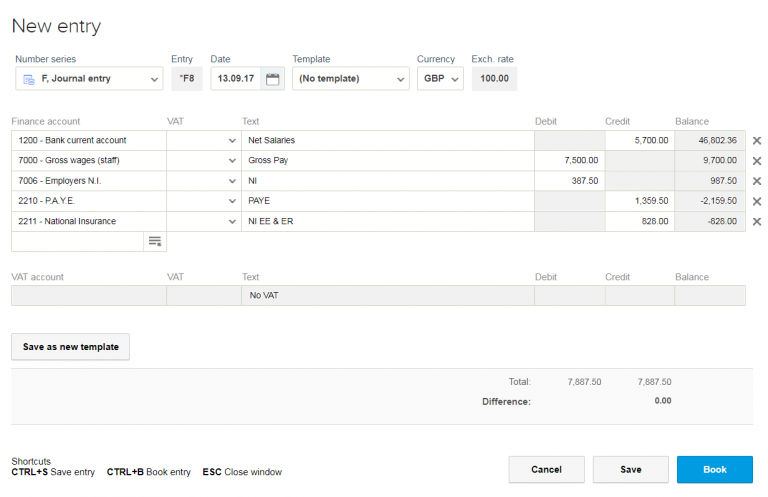
Task: Open account lookup icon in empty row
Action: (154, 241)
